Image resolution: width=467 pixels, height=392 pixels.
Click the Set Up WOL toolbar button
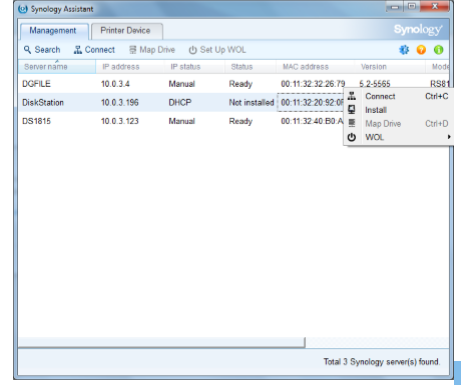click(x=217, y=50)
